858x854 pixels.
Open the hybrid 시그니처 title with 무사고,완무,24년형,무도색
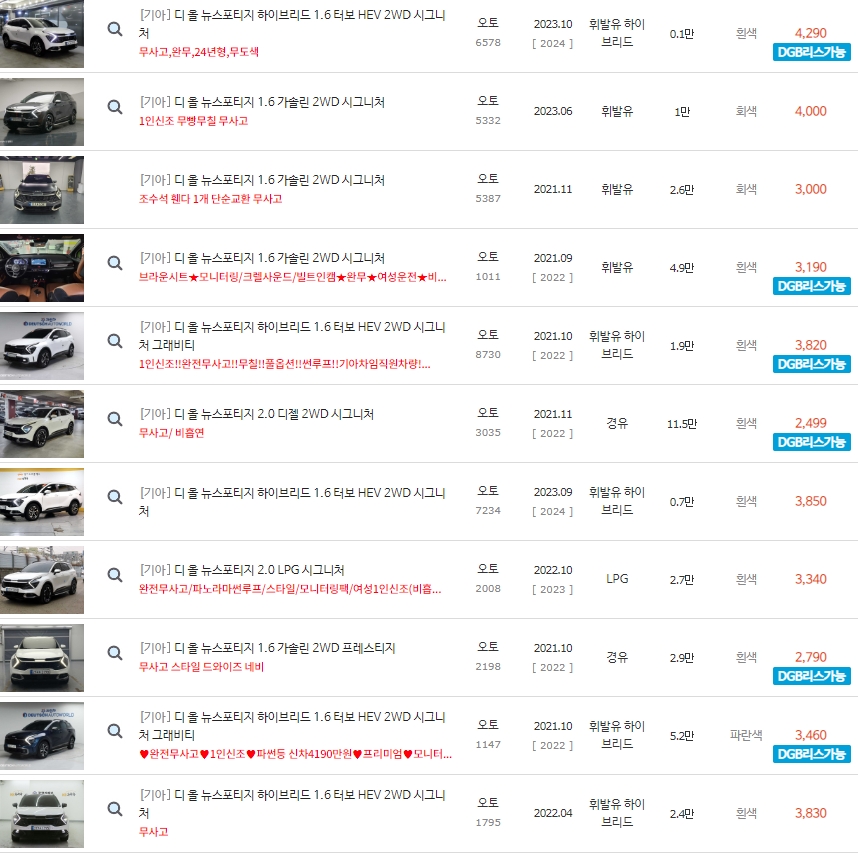292,24
